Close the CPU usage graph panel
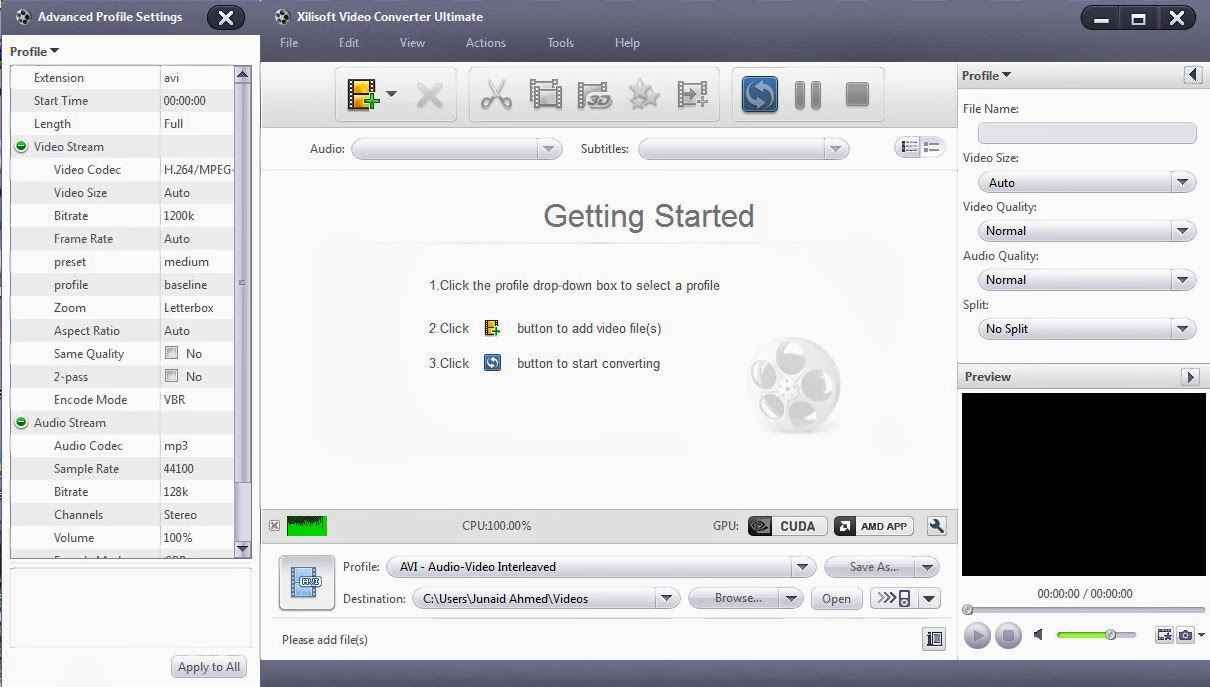 click(x=274, y=526)
